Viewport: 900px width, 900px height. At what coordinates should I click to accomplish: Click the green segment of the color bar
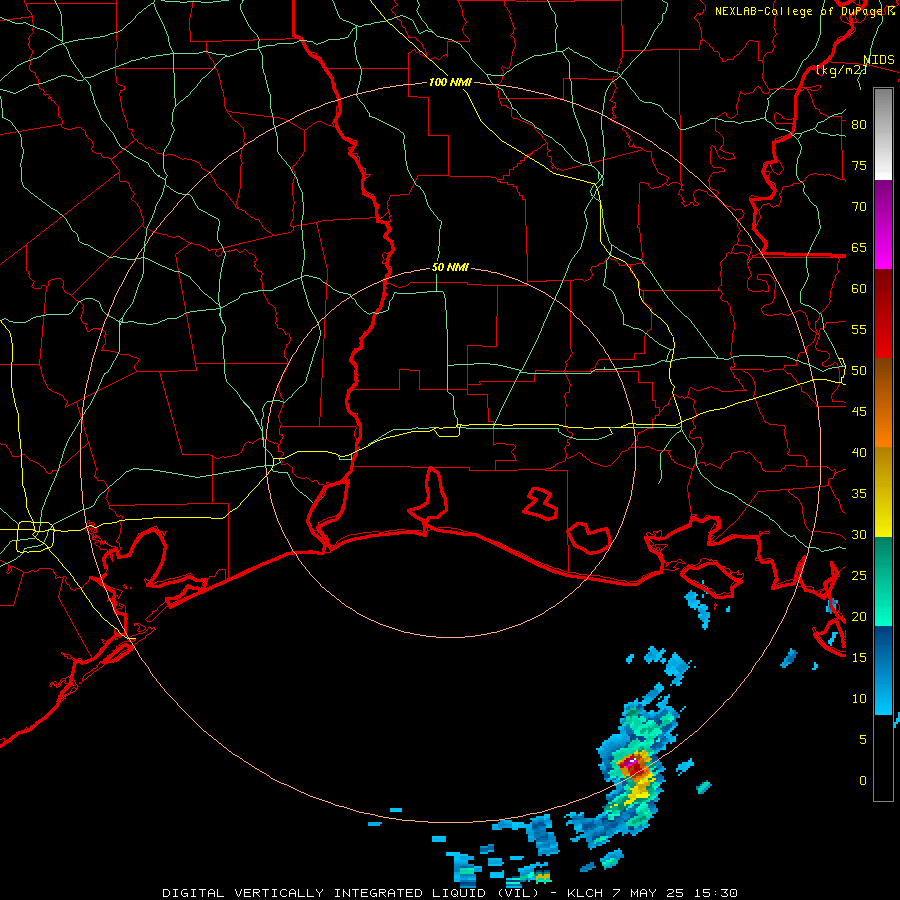[x=883, y=581]
